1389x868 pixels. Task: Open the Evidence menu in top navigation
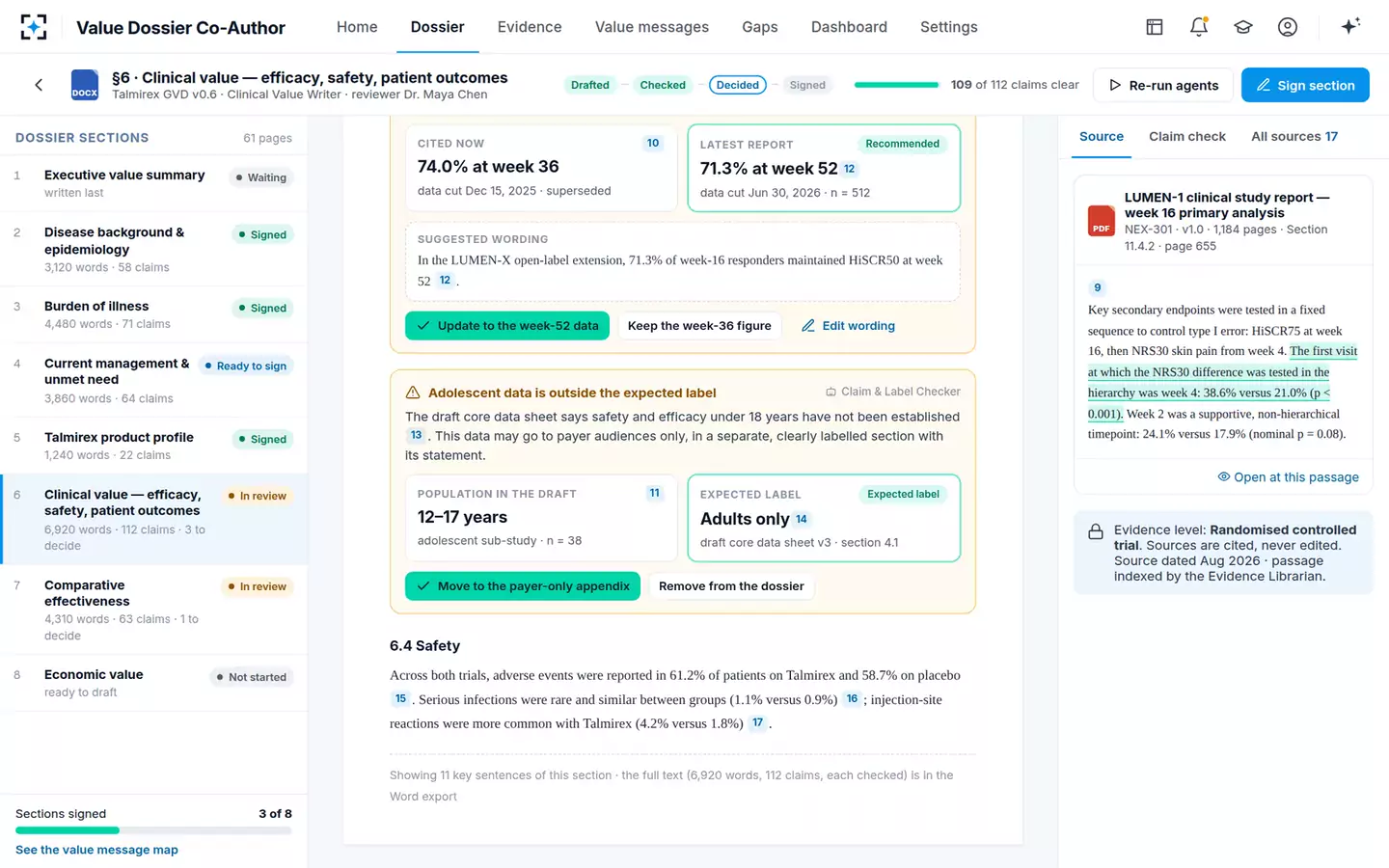click(530, 27)
